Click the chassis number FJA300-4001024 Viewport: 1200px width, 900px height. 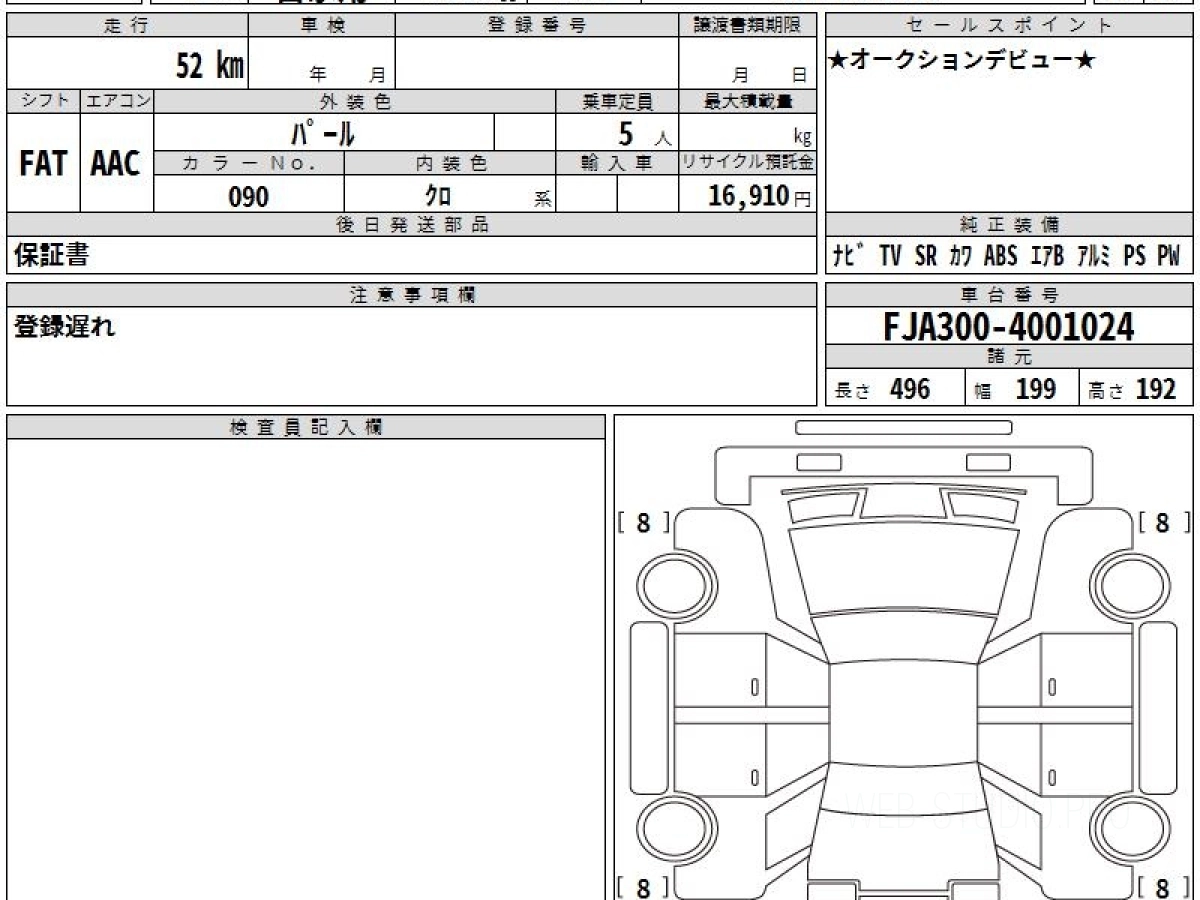1009,326
